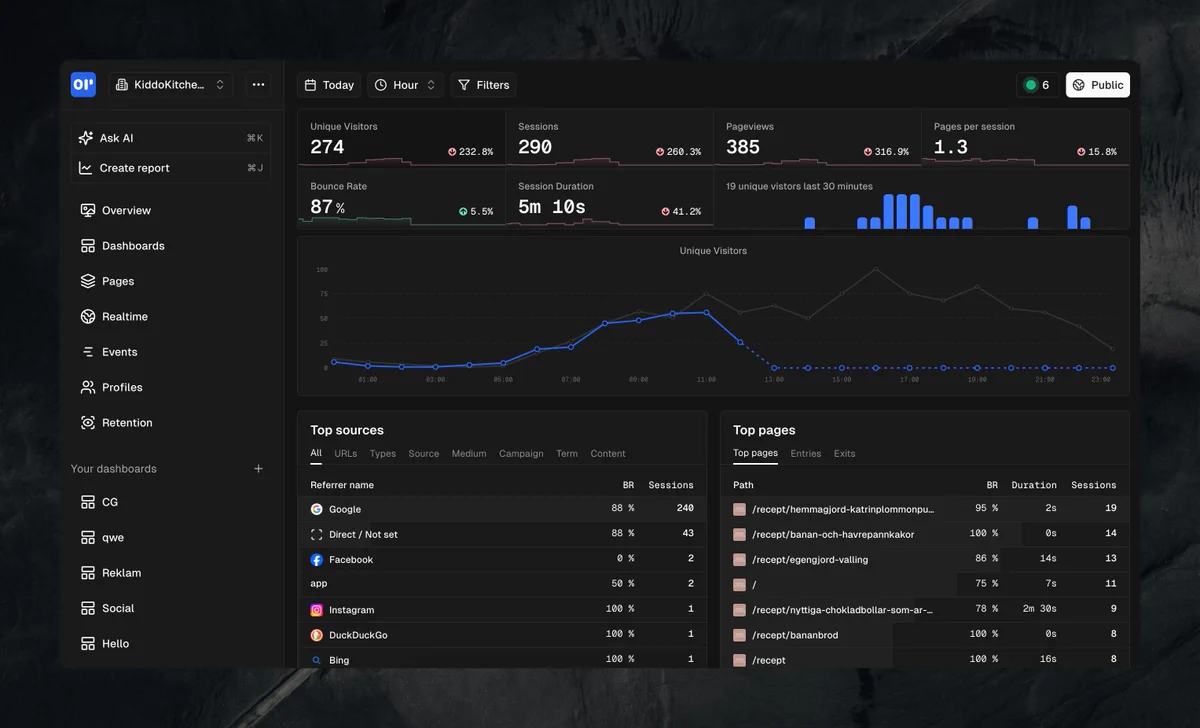
Task: Open the three-dots more options menu
Action: [258, 85]
